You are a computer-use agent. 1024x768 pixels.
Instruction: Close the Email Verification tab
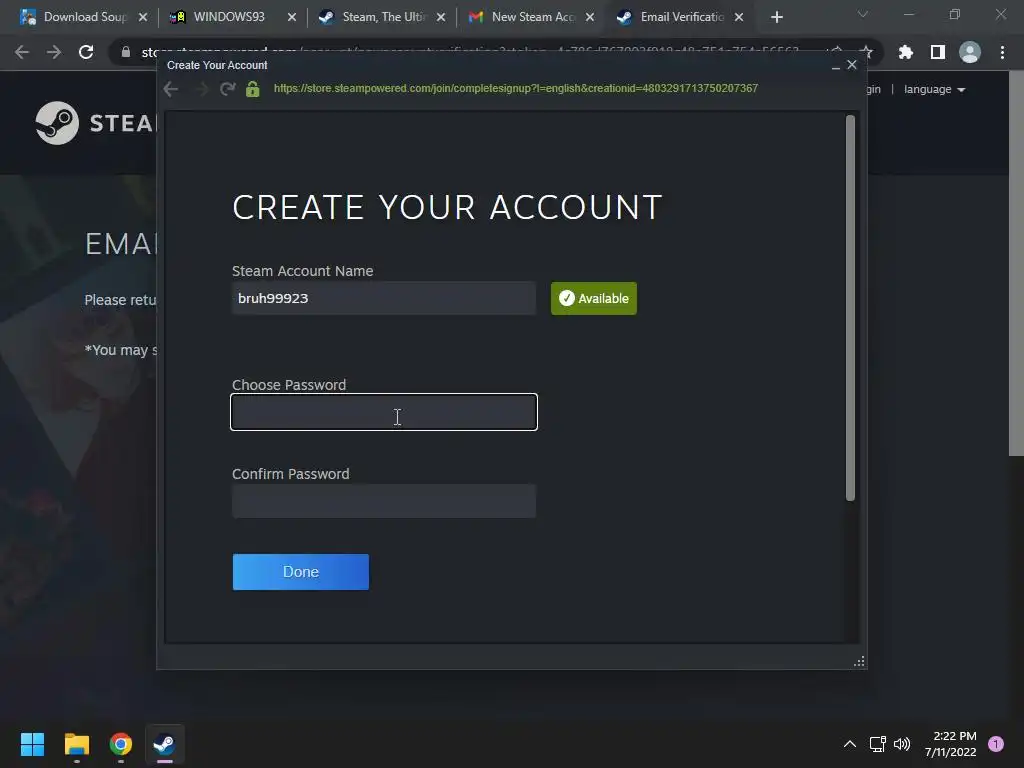coord(739,17)
